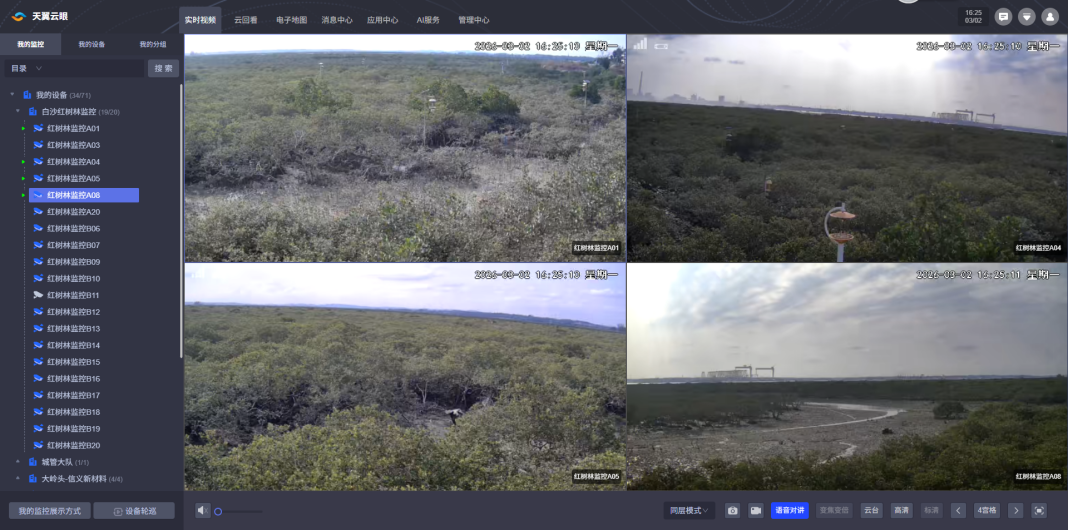Toggle the mute speaker icon

tap(203, 510)
